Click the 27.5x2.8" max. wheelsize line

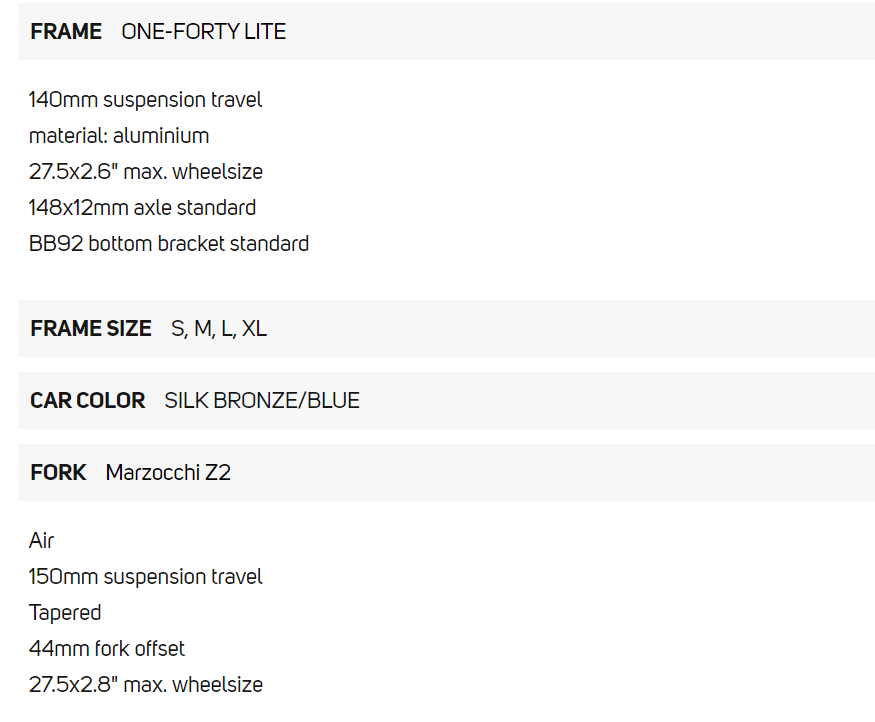(x=146, y=685)
